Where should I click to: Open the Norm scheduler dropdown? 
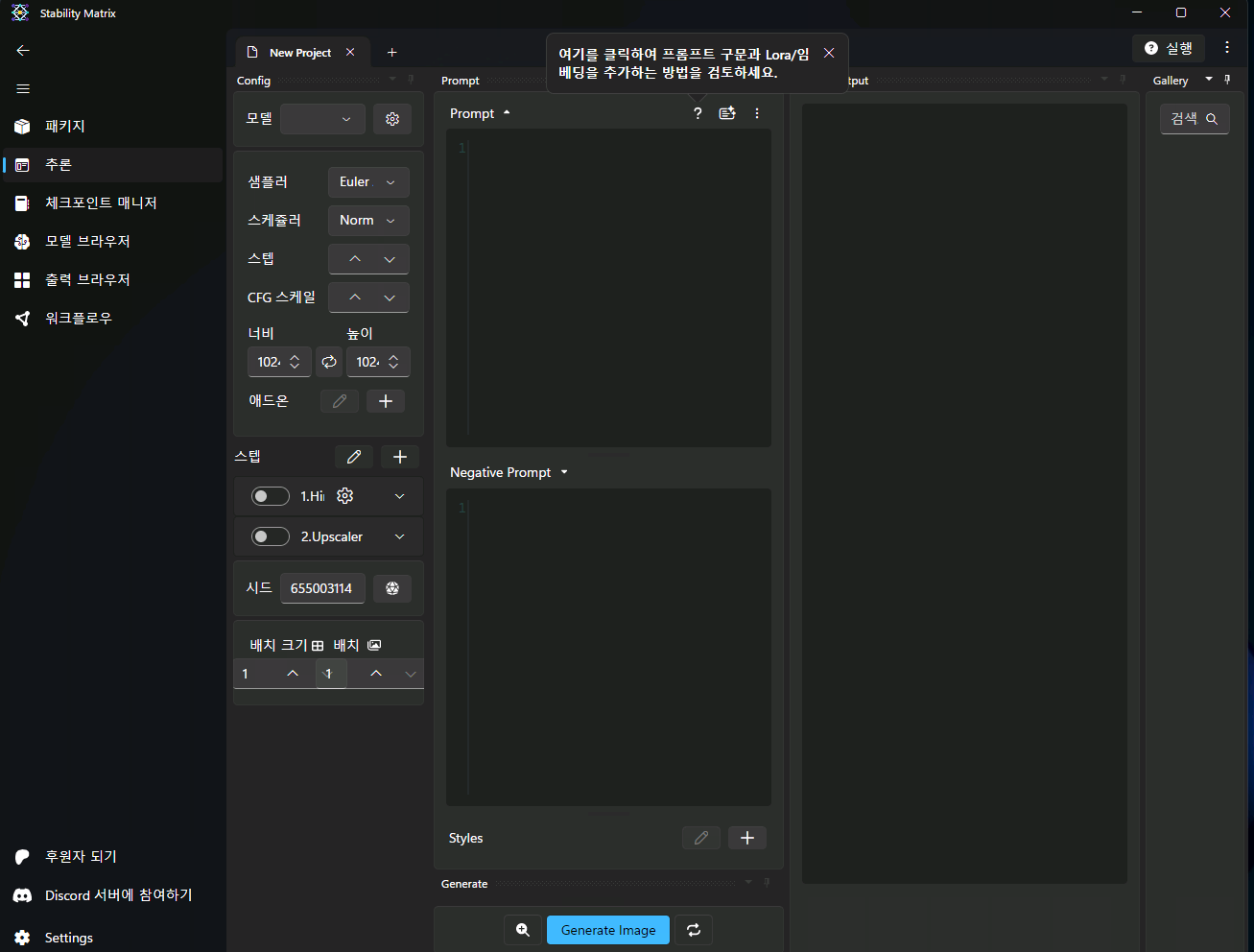click(x=368, y=221)
